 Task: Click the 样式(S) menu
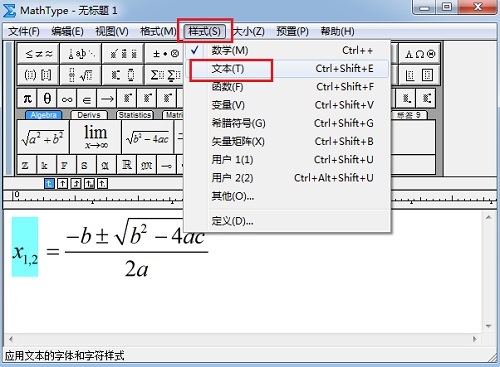(205, 32)
